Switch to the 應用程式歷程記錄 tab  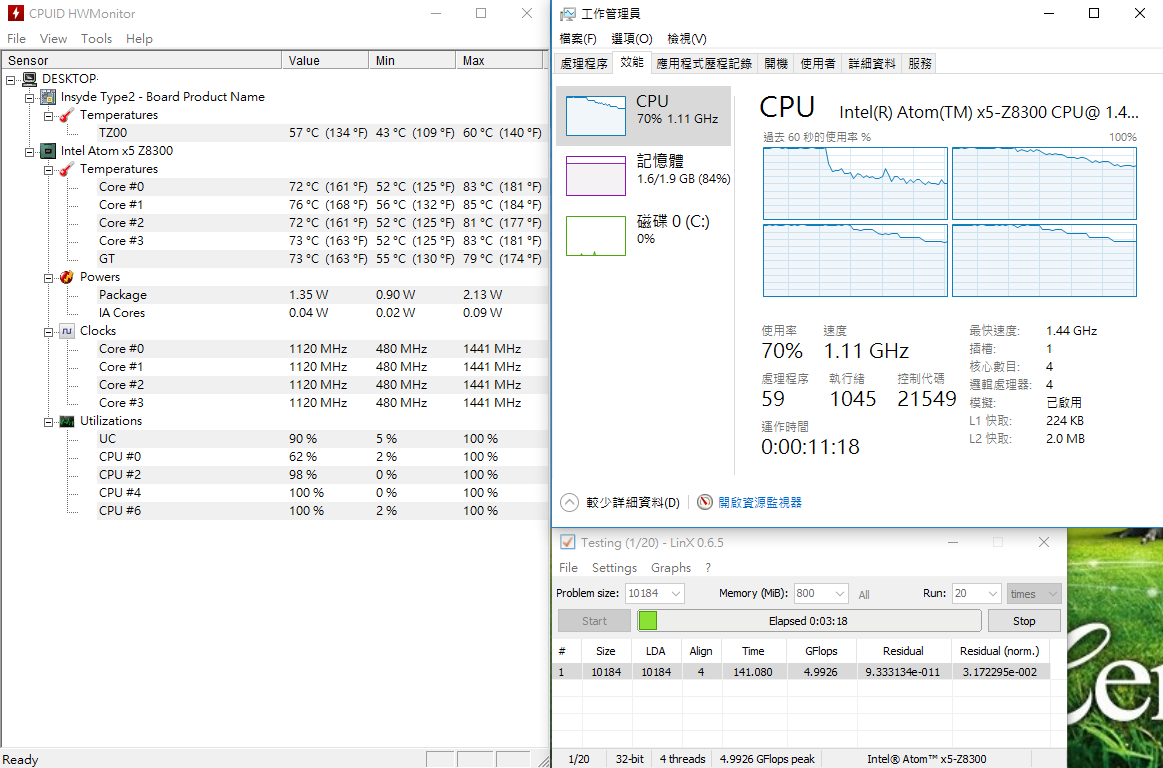[704, 64]
